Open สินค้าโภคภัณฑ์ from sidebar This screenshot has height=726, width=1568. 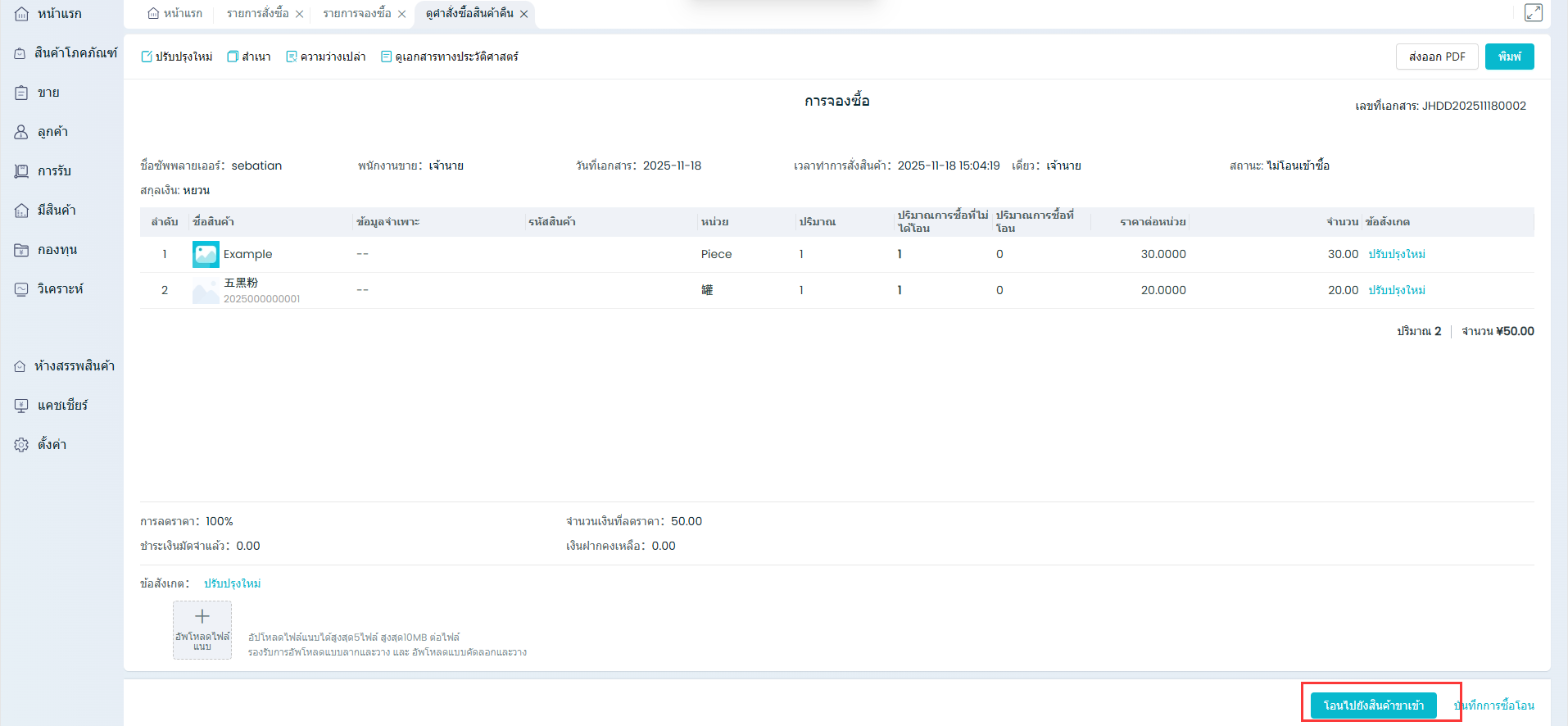click(66, 53)
